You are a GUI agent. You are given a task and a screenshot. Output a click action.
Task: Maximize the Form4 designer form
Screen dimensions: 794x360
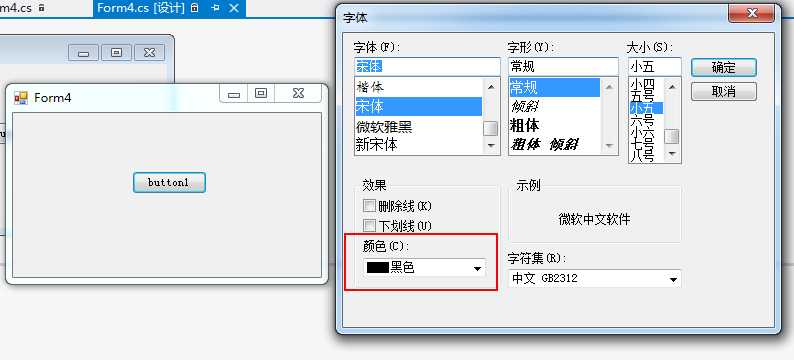tap(261, 94)
